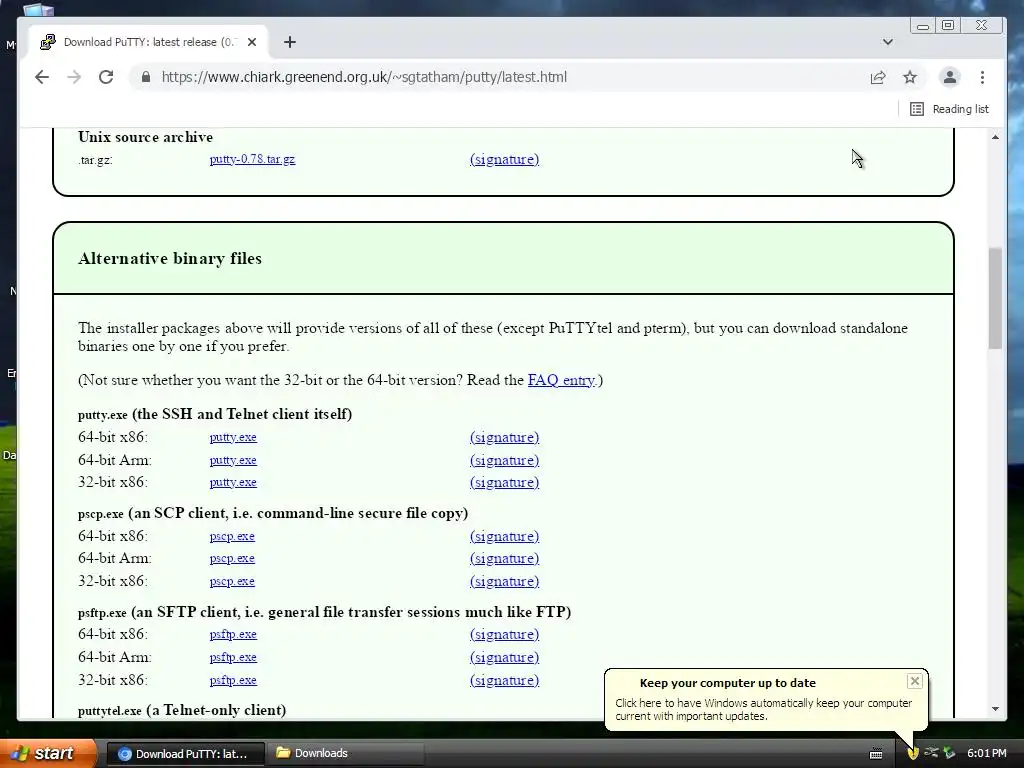Download 32-bit x86 psftp.exe
The height and width of the screenshot is (768, 1024).
tap(233, 680)
